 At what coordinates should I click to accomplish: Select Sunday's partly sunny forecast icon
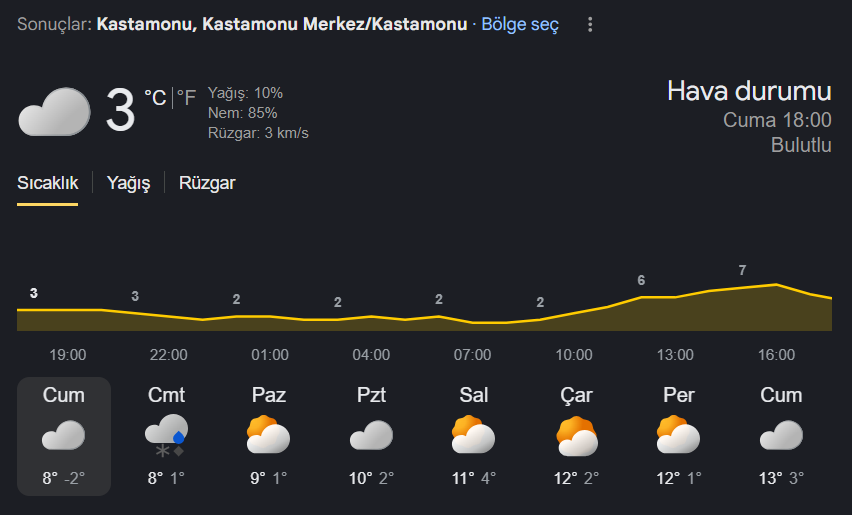268,435
